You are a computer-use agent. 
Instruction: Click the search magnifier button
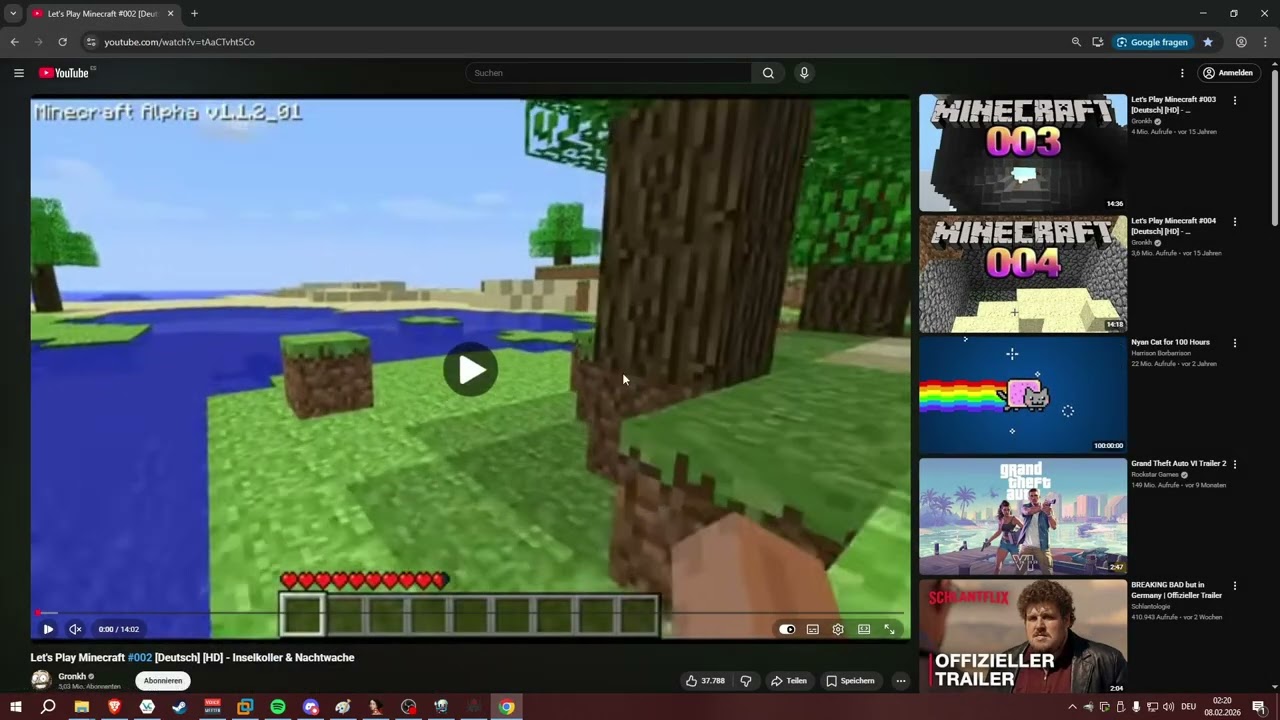click(x=768, y=73)
